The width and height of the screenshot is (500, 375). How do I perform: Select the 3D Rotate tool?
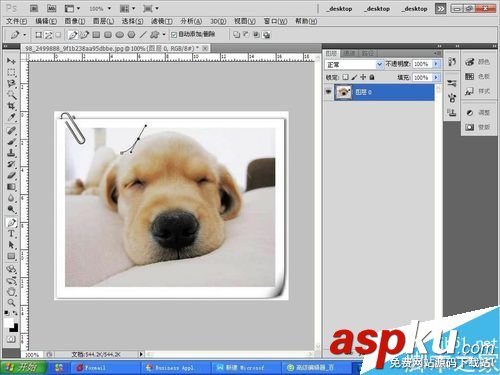click(x=11, y=269)
